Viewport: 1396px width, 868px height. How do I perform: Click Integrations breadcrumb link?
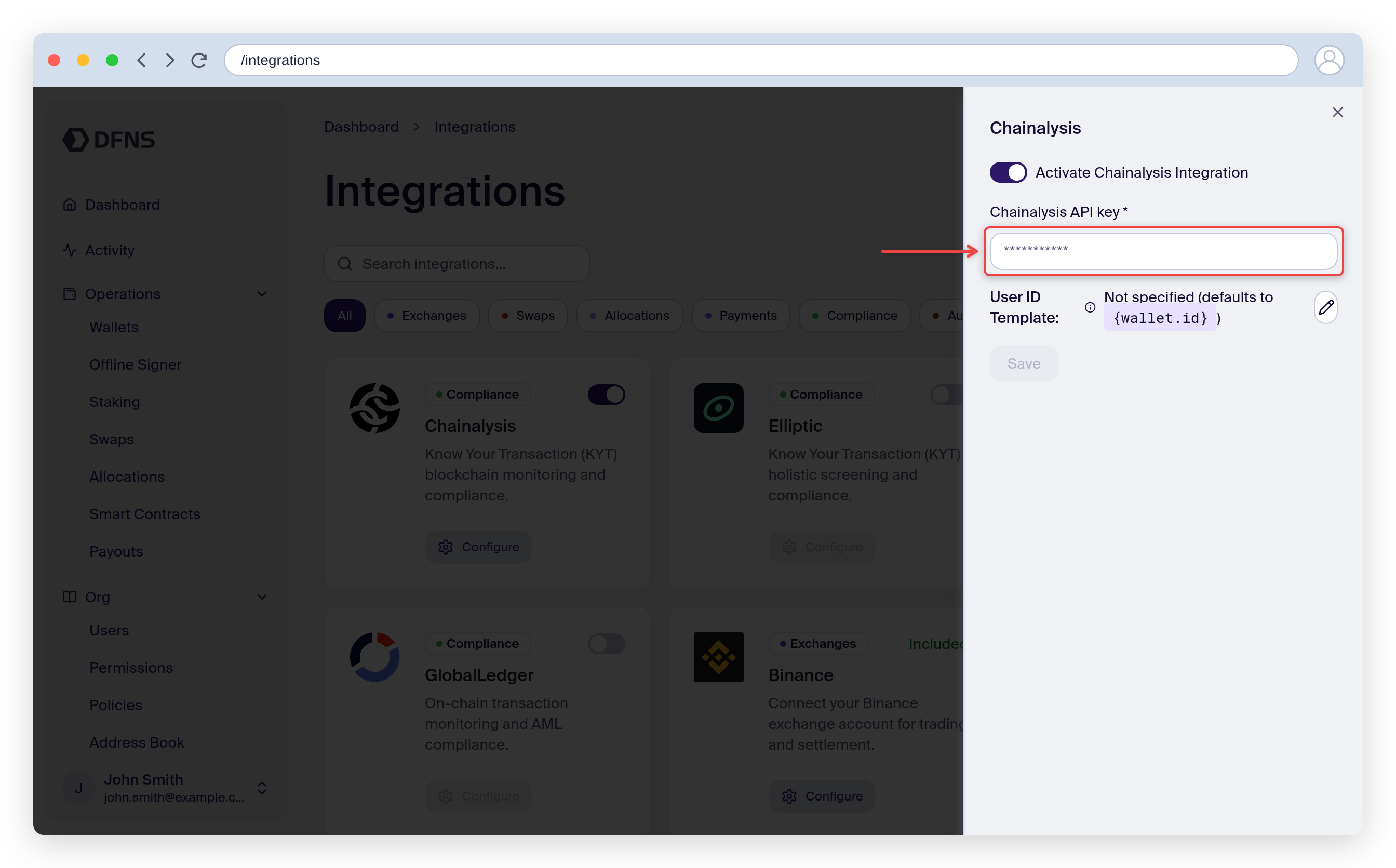pos(475,127)
